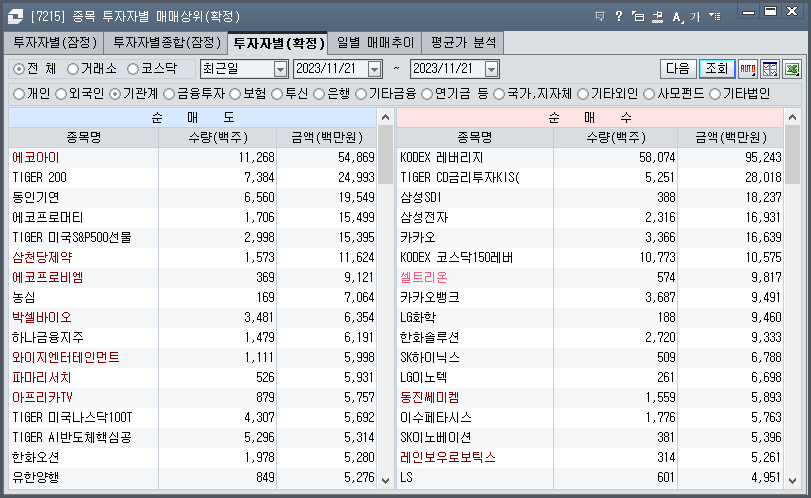
Task: Click the detach window icon in title bar
Action: coord(638,17)
